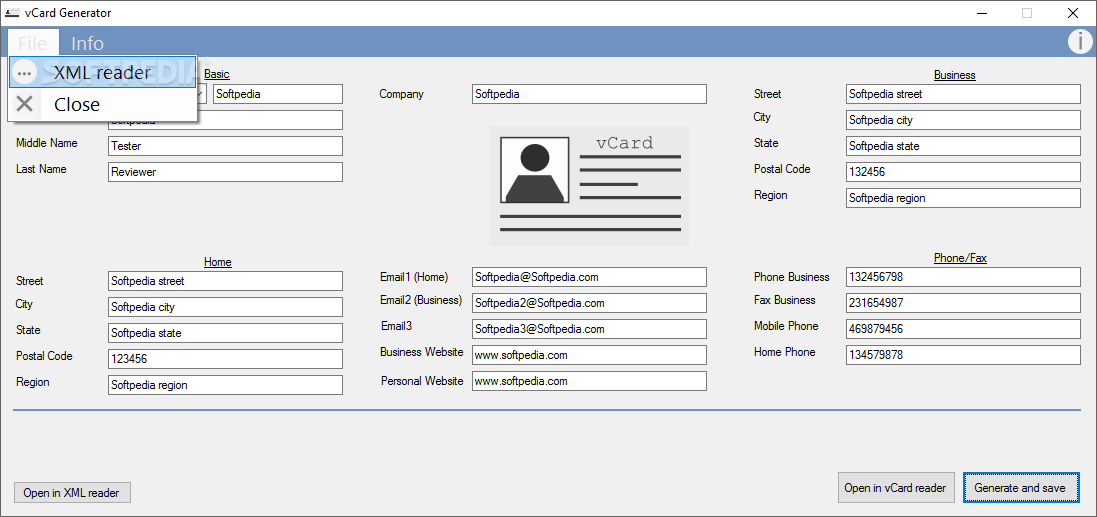Click the Mobile Phone input field

point(963,329)
